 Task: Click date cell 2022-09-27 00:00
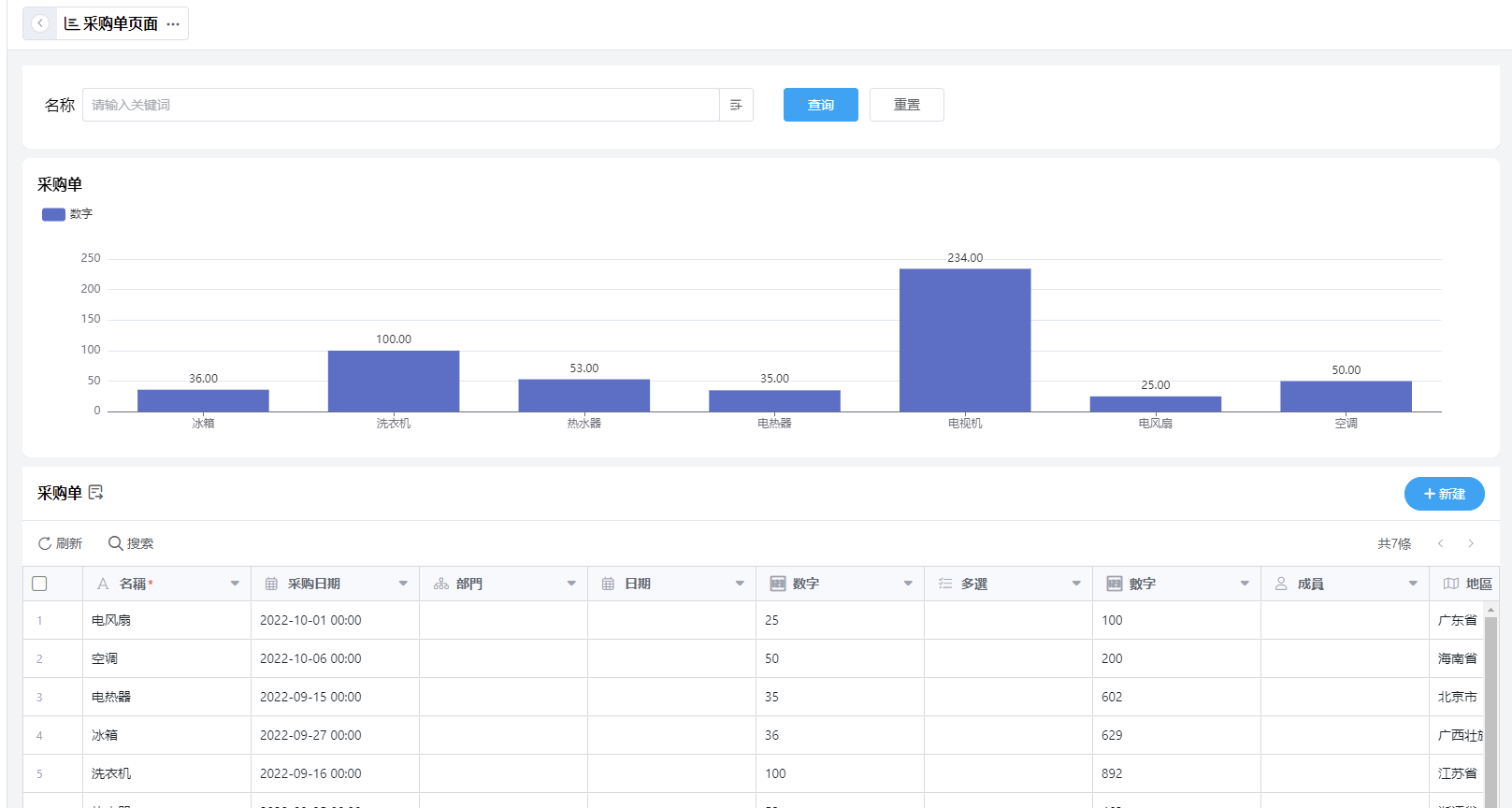[335, 735]
